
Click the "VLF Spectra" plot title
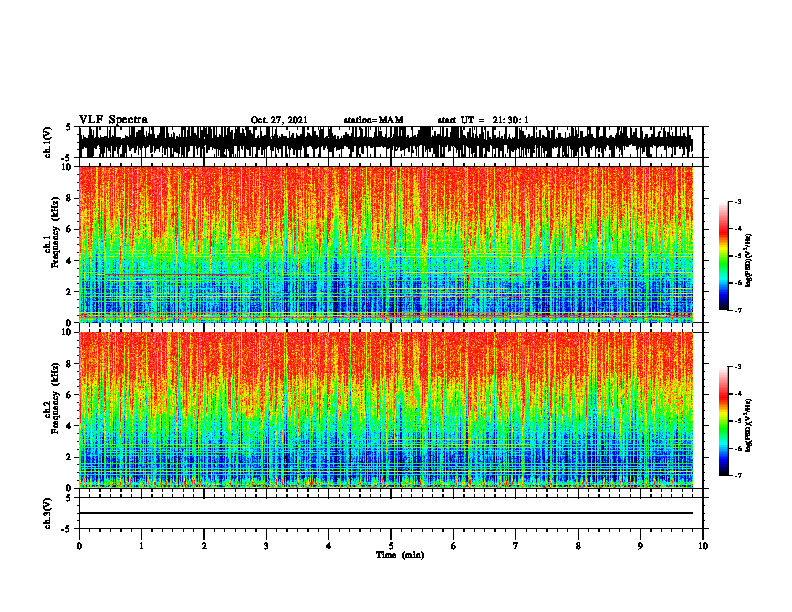click(113, 119)
